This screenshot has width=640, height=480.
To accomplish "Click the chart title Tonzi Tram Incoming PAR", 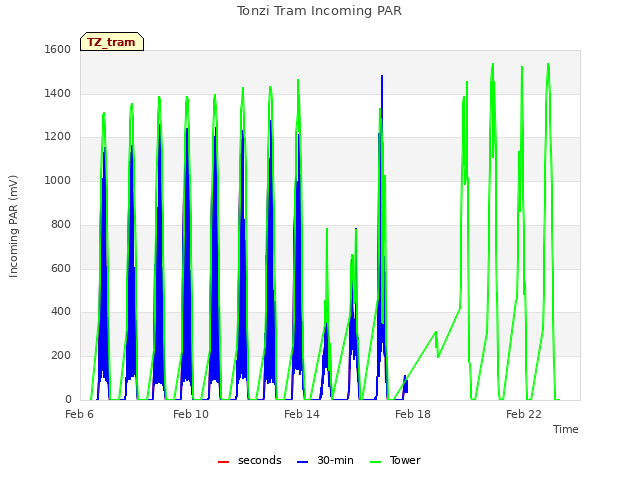I will (x=320, y=11).
